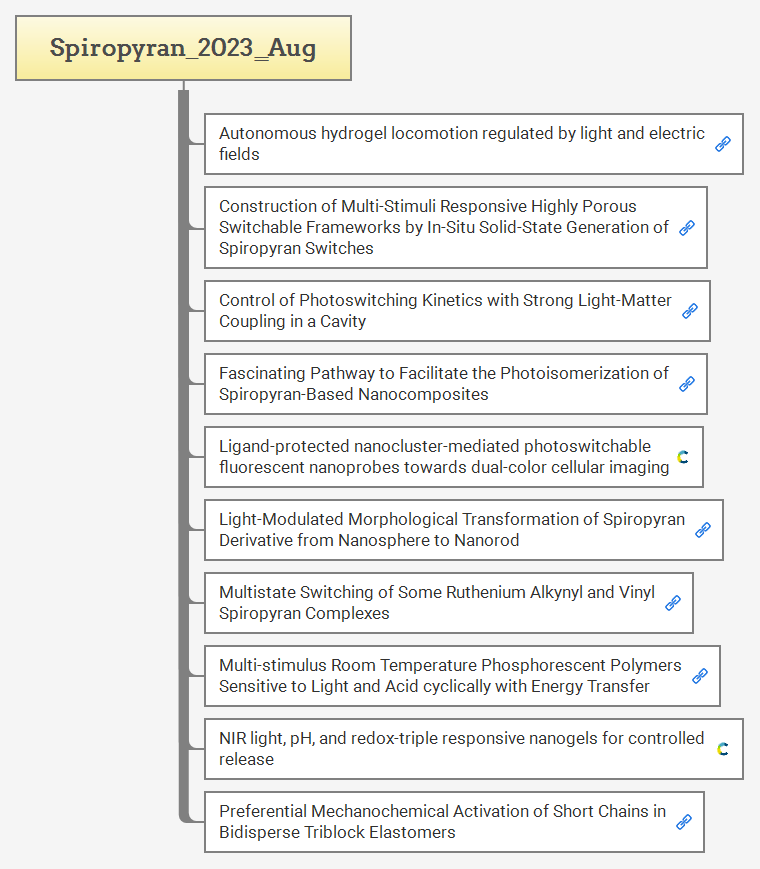Open link icon on Phosphorescent Polymers node
760x869 pixels.
point(700,676)
